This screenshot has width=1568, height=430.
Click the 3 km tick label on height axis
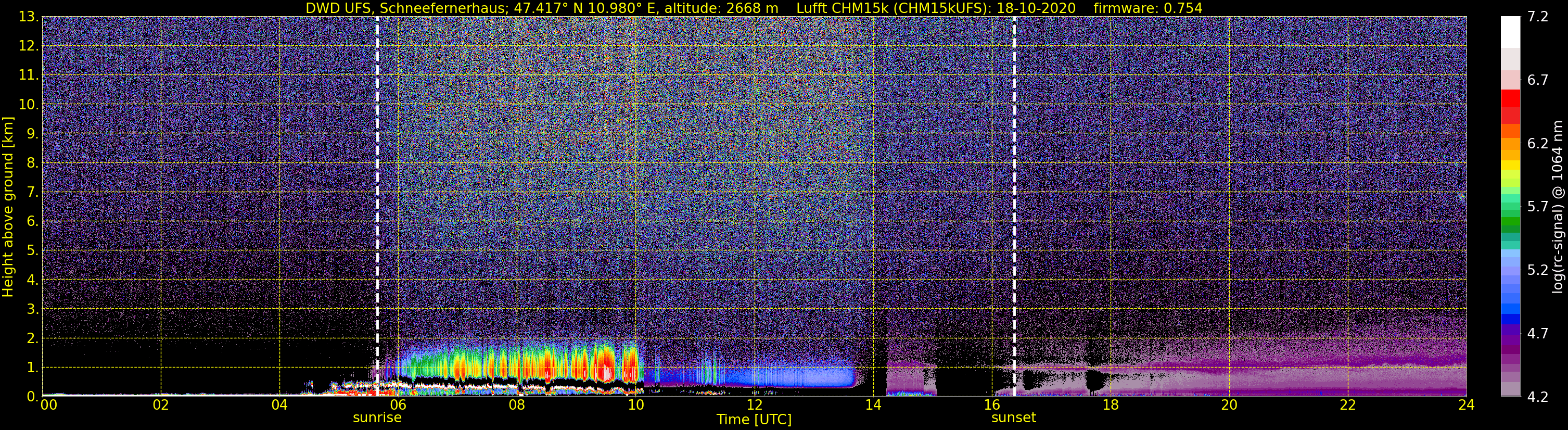[x=32, y=309]
